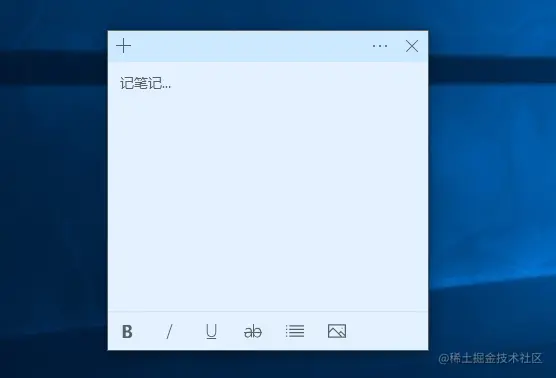This screenshot has width=556, height=378.
Task: Add a new sticky note
Action: point(123,46)
